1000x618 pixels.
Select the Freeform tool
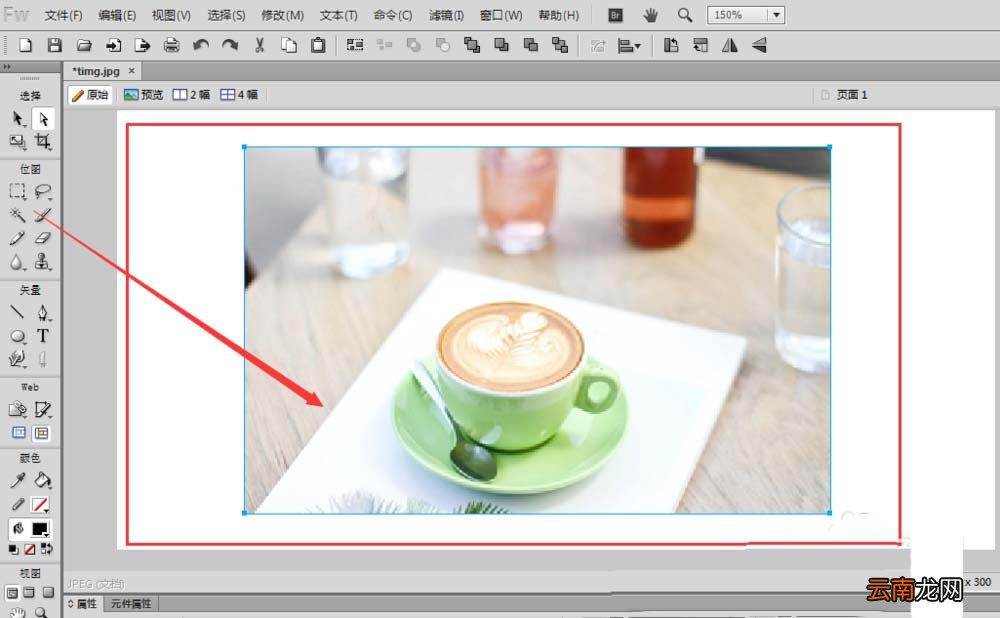[x=18, y=359]
